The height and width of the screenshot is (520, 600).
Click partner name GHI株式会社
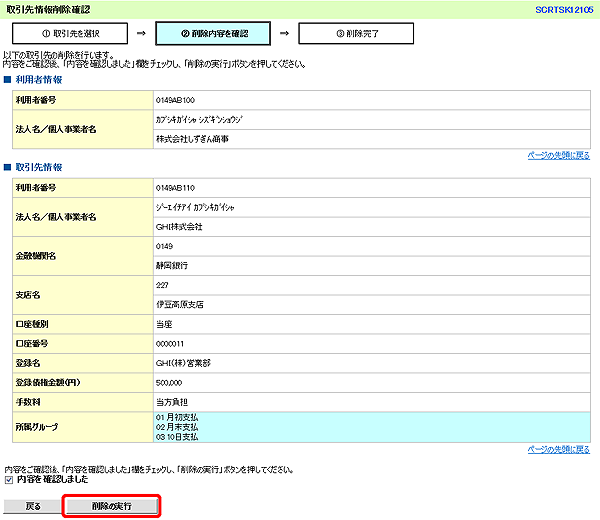(179, 227)
